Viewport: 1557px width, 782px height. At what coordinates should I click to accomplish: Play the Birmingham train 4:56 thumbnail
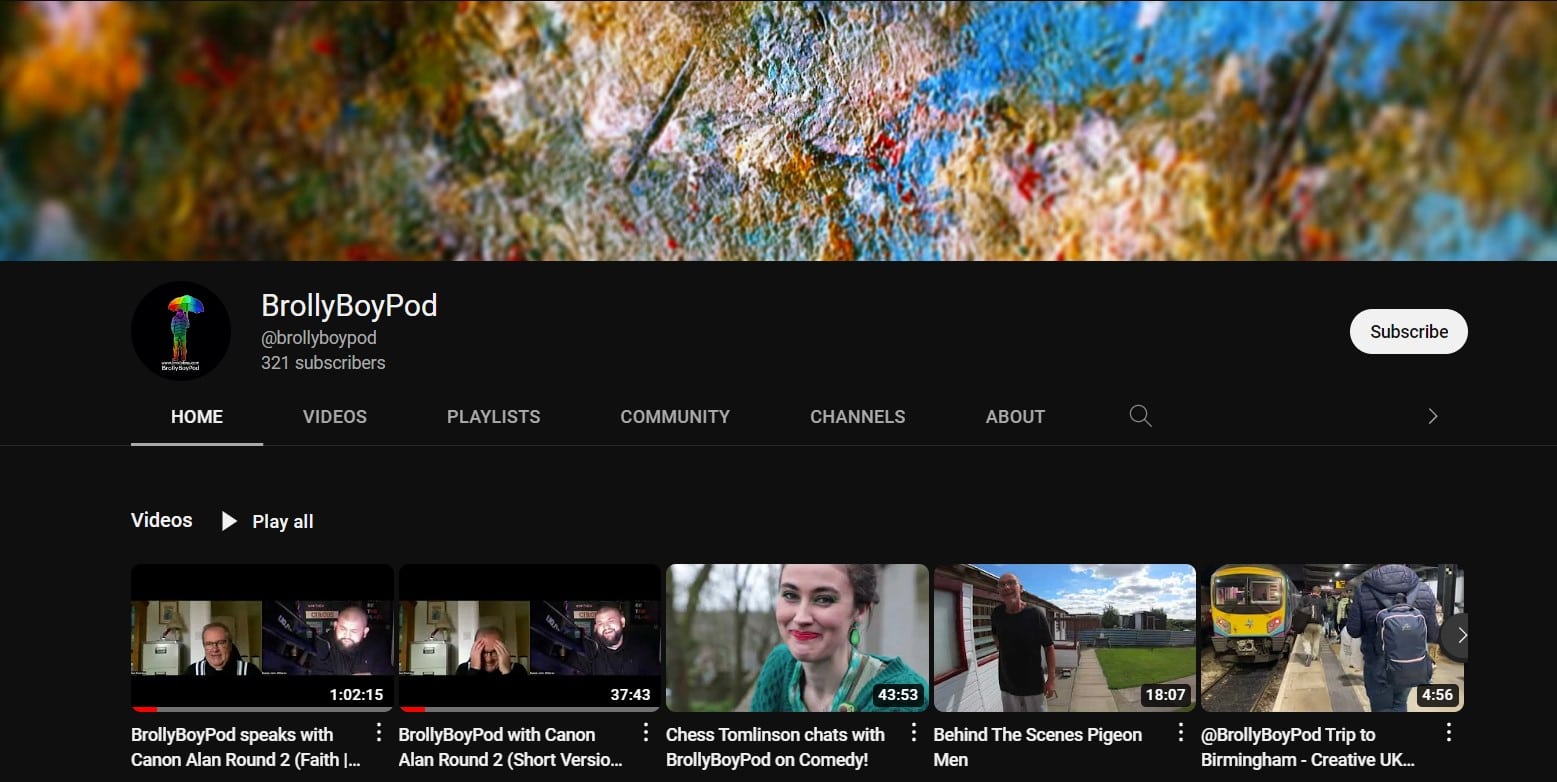pyautogui.click(x=1332, y=638)
